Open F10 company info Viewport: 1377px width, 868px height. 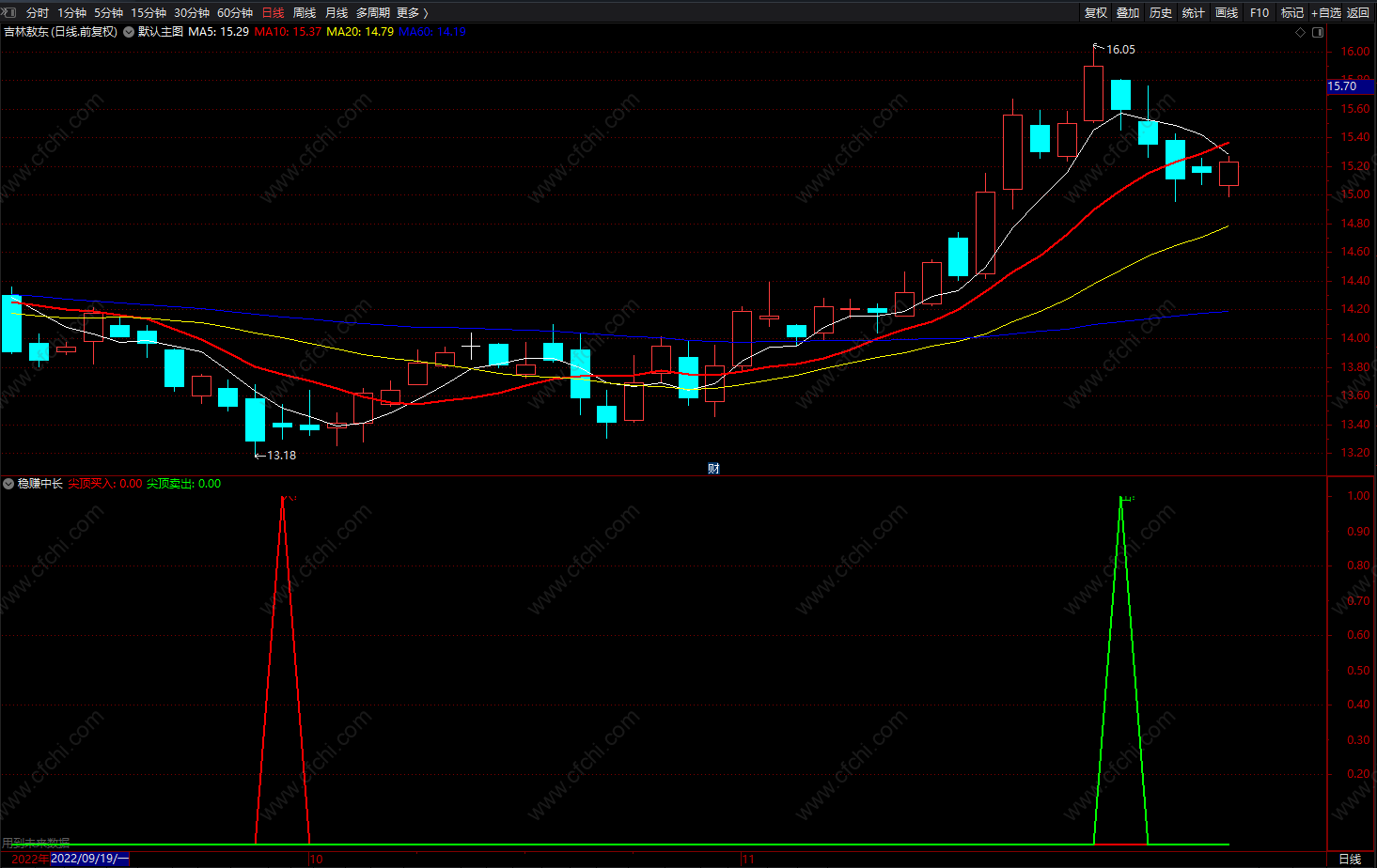click(x=1260, y=12)
